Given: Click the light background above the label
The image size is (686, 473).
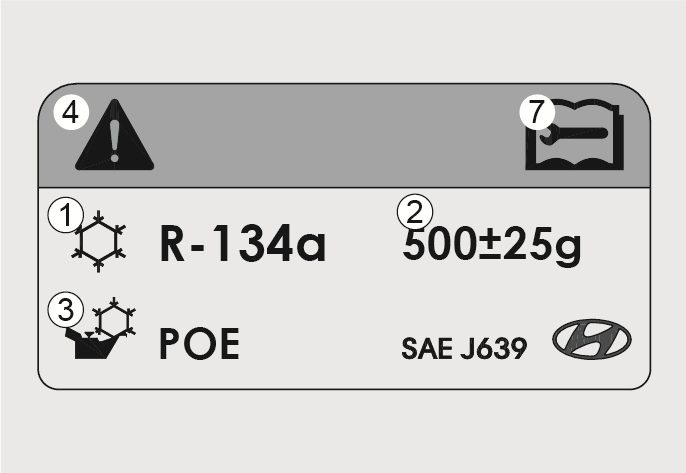Looking at the screenshot, I should 343,42.
